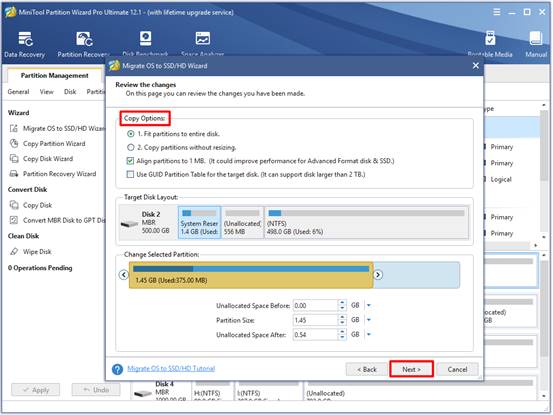
Task: Click the Partition Size value field
Action: pyautogui.click(x=315, y=320)
